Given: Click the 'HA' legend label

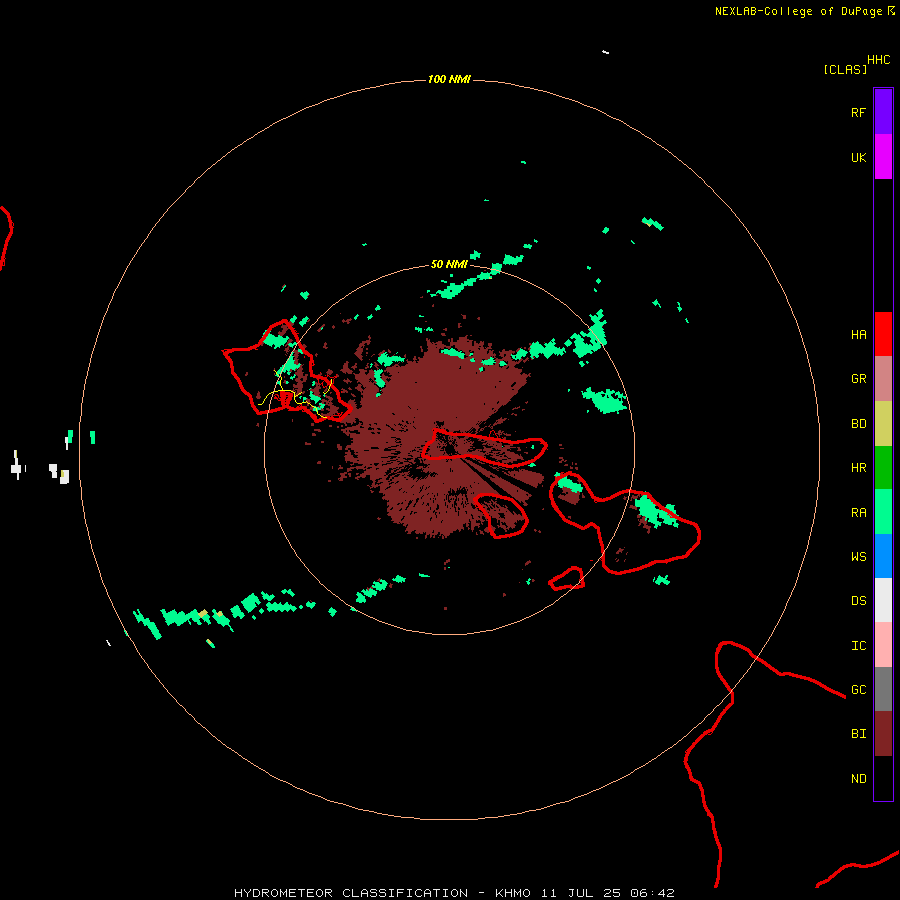Looking at the screenshot, I should coord(859,334).
